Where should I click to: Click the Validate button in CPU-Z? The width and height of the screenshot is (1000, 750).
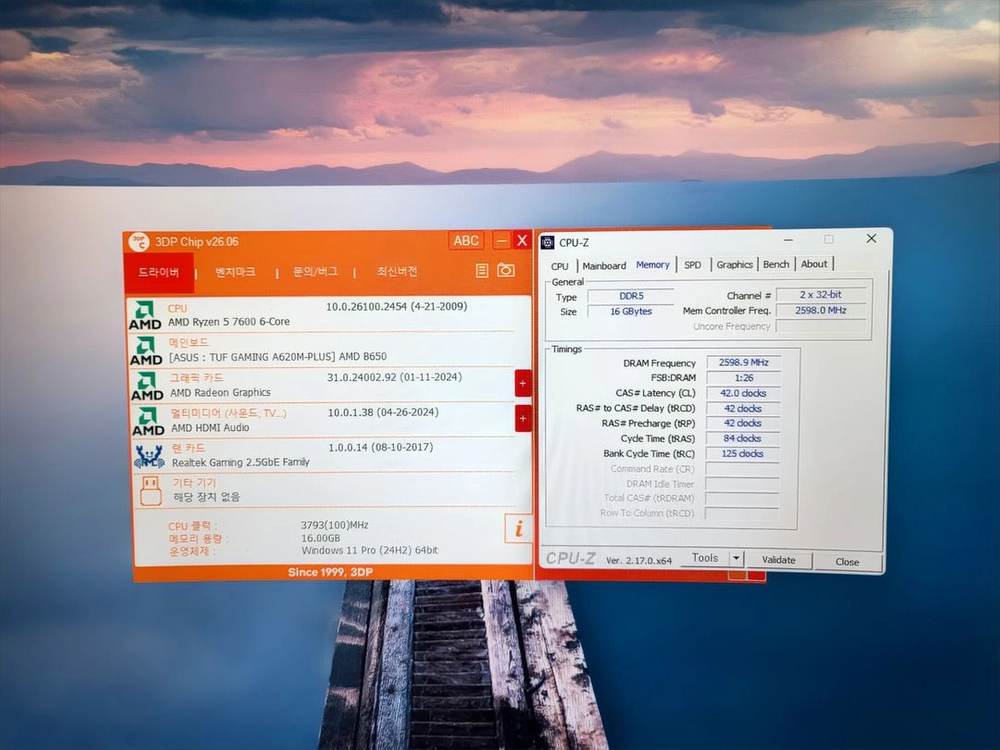(x=779, y=560)
